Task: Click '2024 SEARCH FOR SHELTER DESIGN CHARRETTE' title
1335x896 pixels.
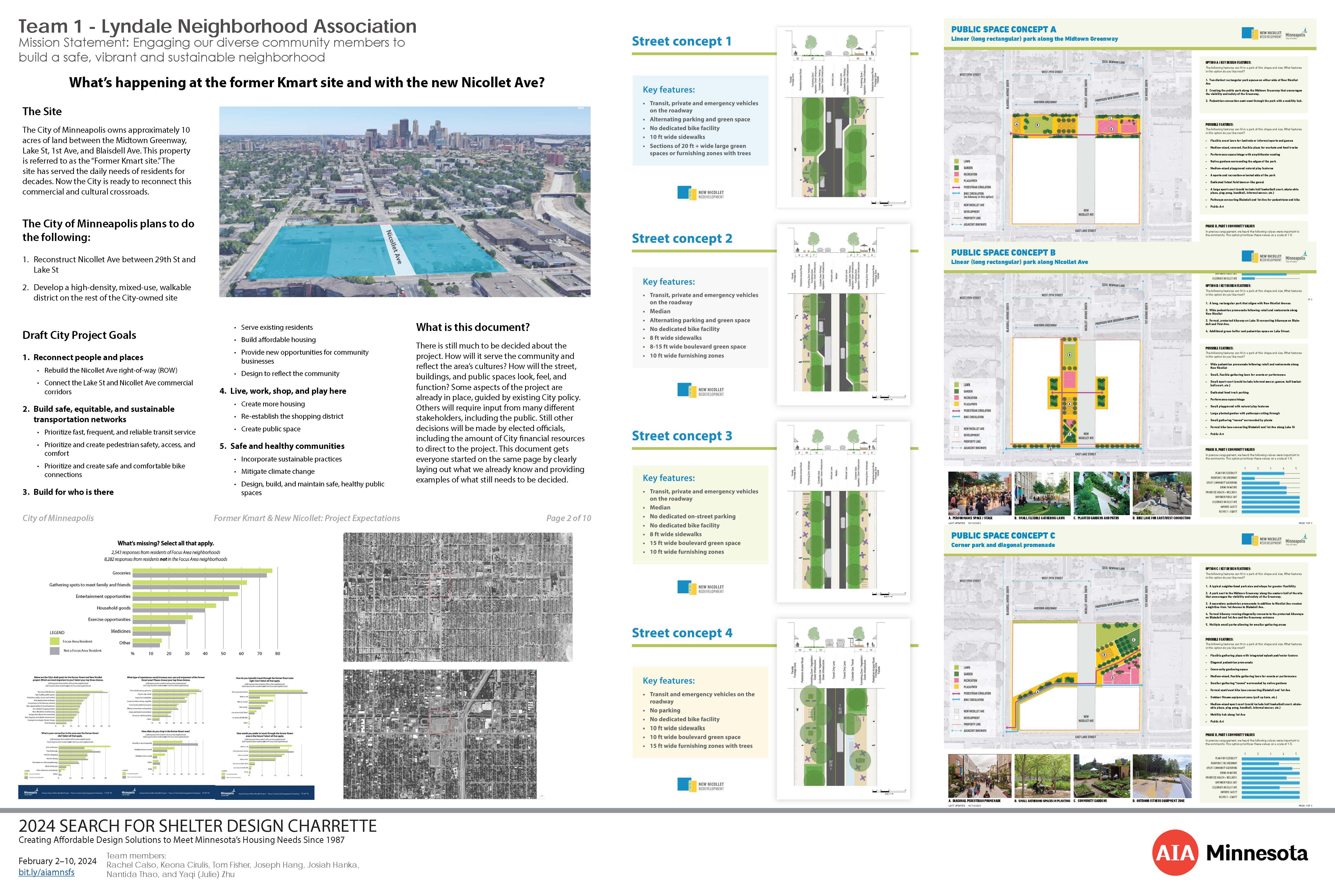Action: [x=198, y=826]
